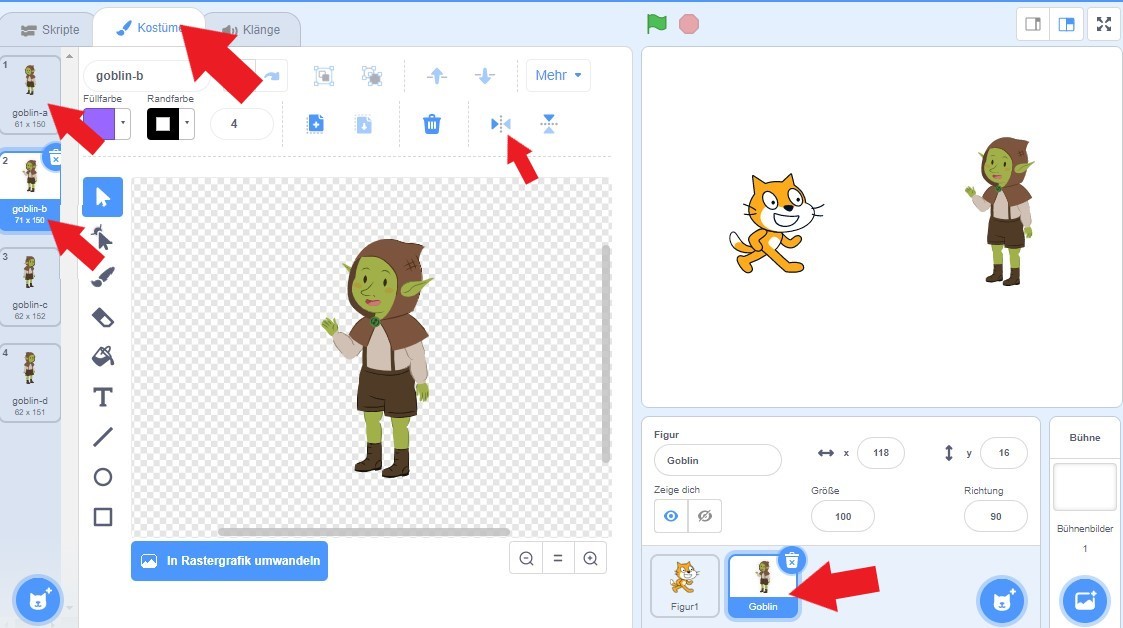Click the red stop button

[689, 24]
